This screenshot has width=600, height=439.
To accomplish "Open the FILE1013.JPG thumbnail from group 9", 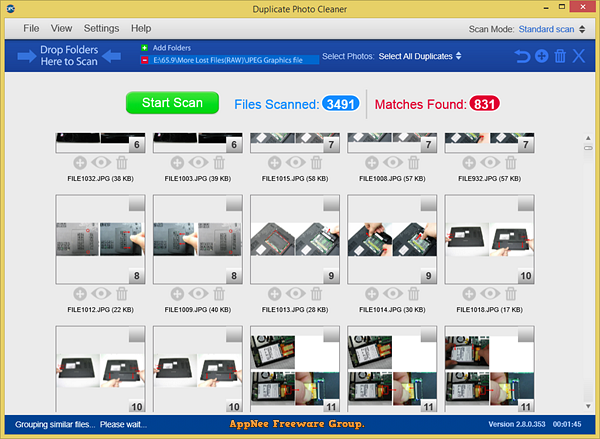I will pyautogui.click(x=295, y=240).
